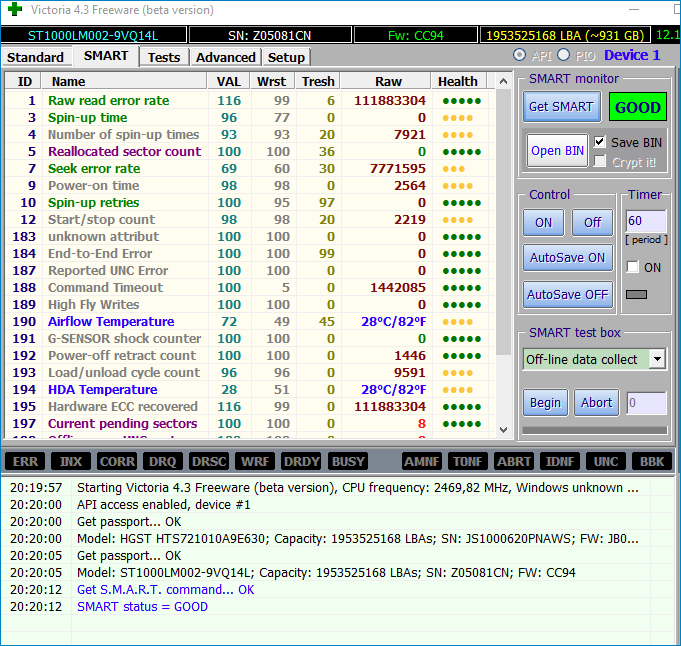Click the AutoSave ON button
Screen dimensions: 681x646
tap(567, 257)
